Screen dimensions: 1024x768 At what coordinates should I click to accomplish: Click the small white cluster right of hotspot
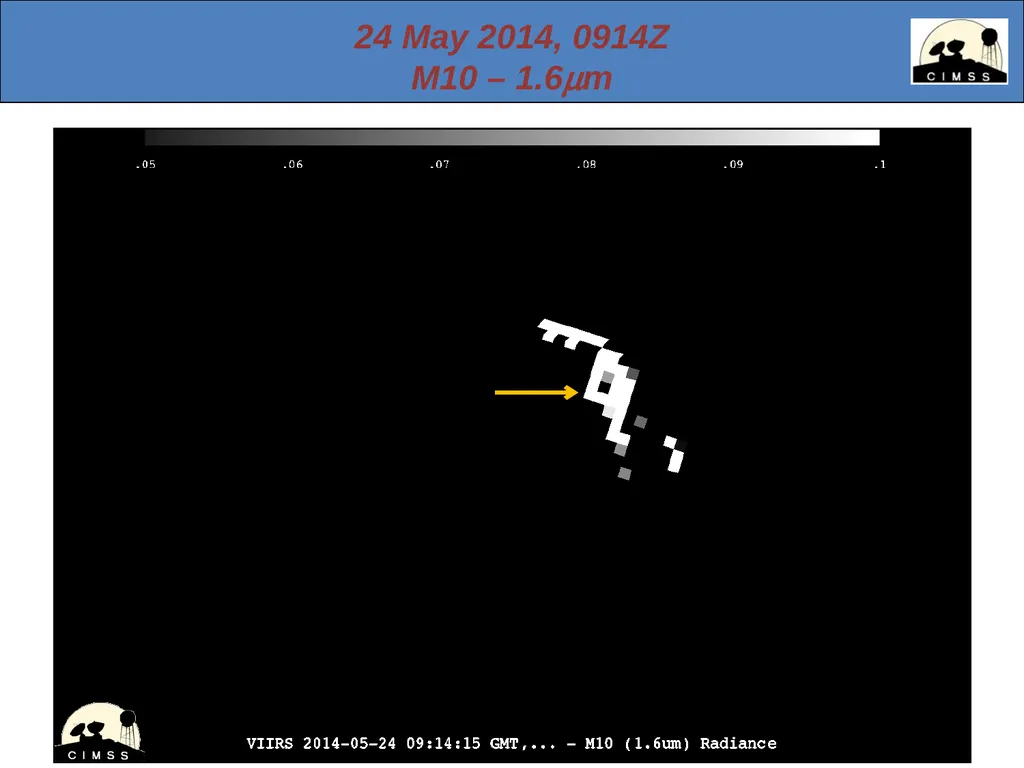coord(675,454)
